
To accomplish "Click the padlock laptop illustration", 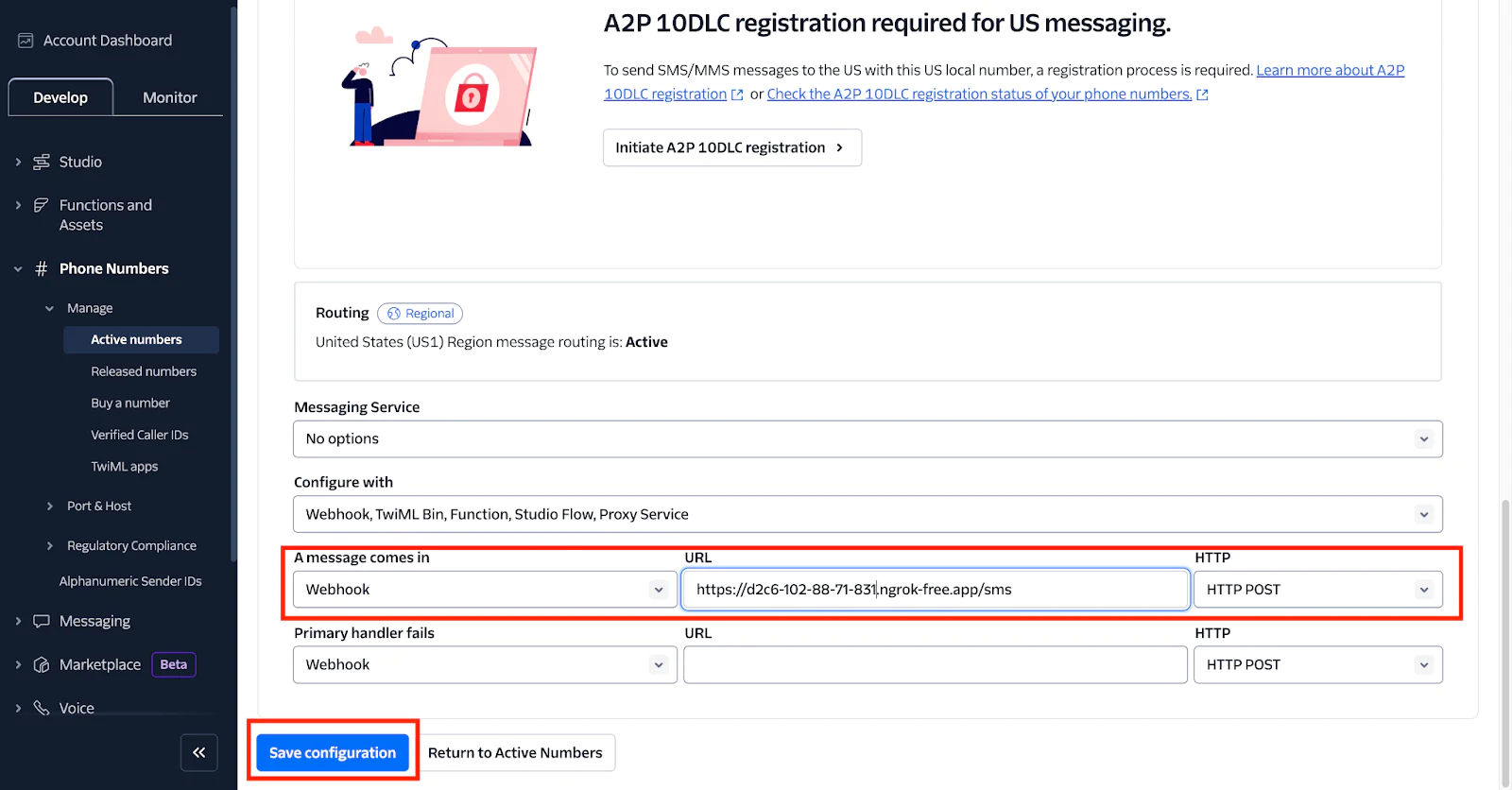I will pyautogui.click(x=439, y=88).
